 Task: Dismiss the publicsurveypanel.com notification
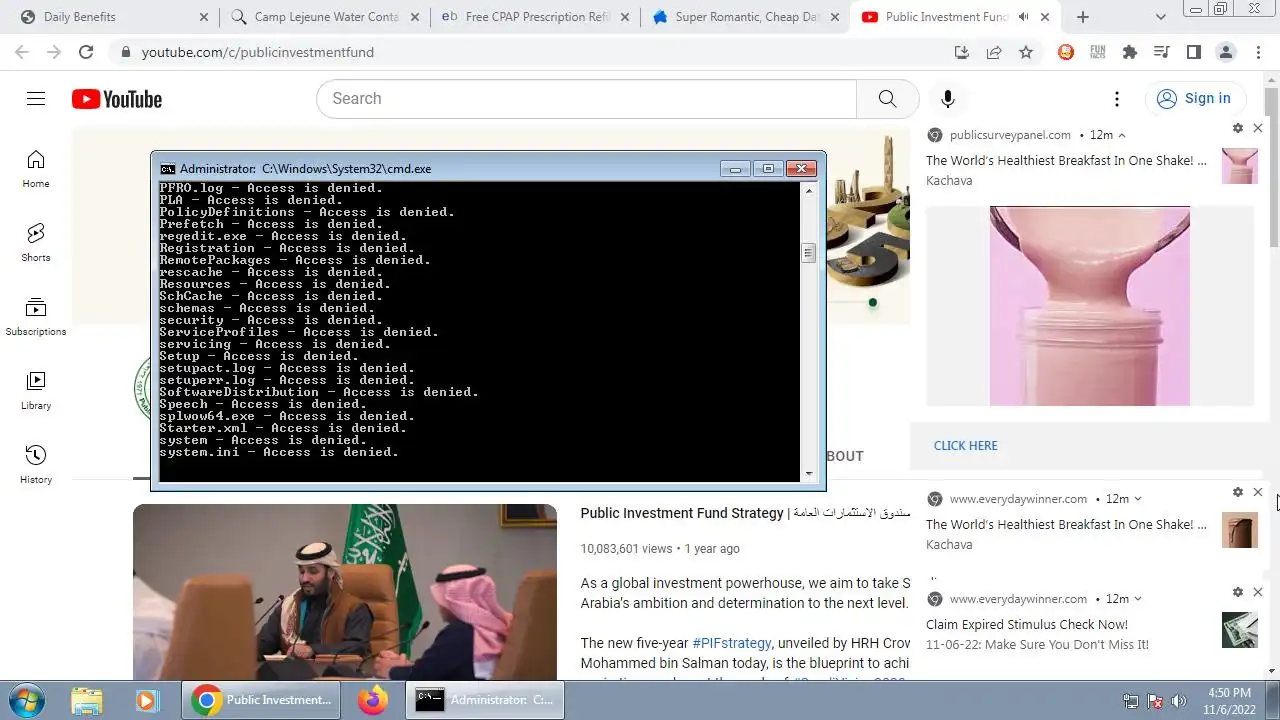pos(1258,128)
